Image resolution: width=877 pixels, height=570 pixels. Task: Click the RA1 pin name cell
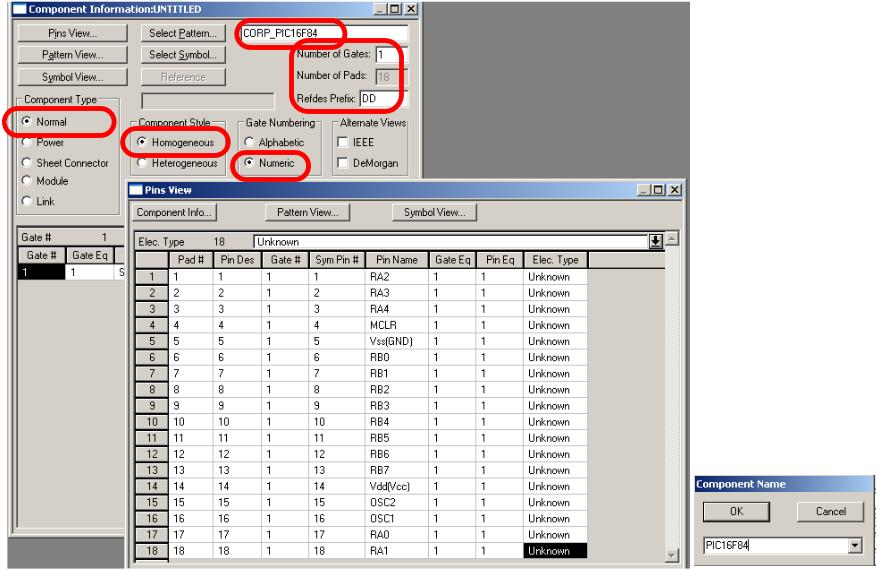click(397, 551)
